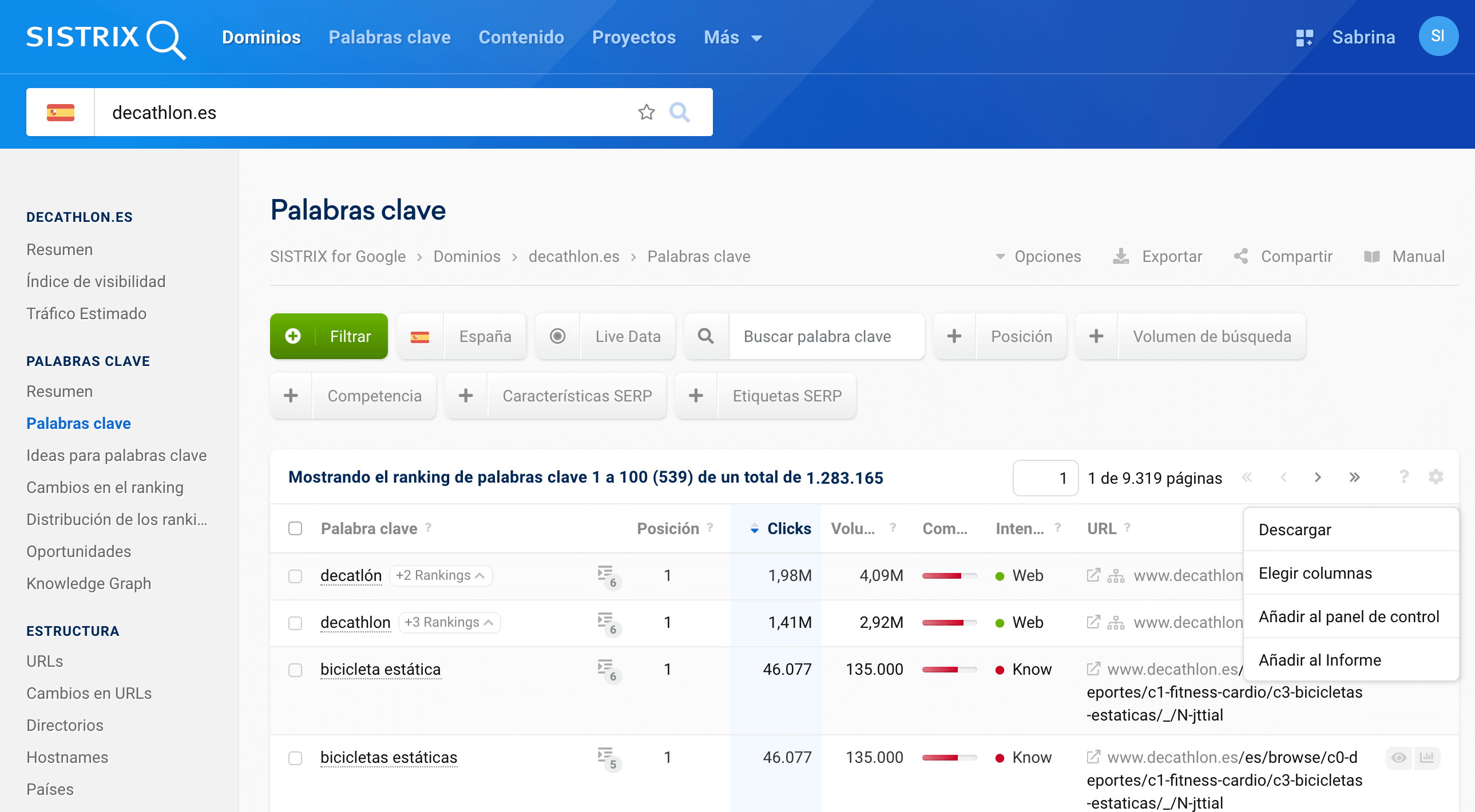Expand the Más dropdown in top navigation
Screen dimensions: 1475x812
pyautogui.click(x=732, y=38)
